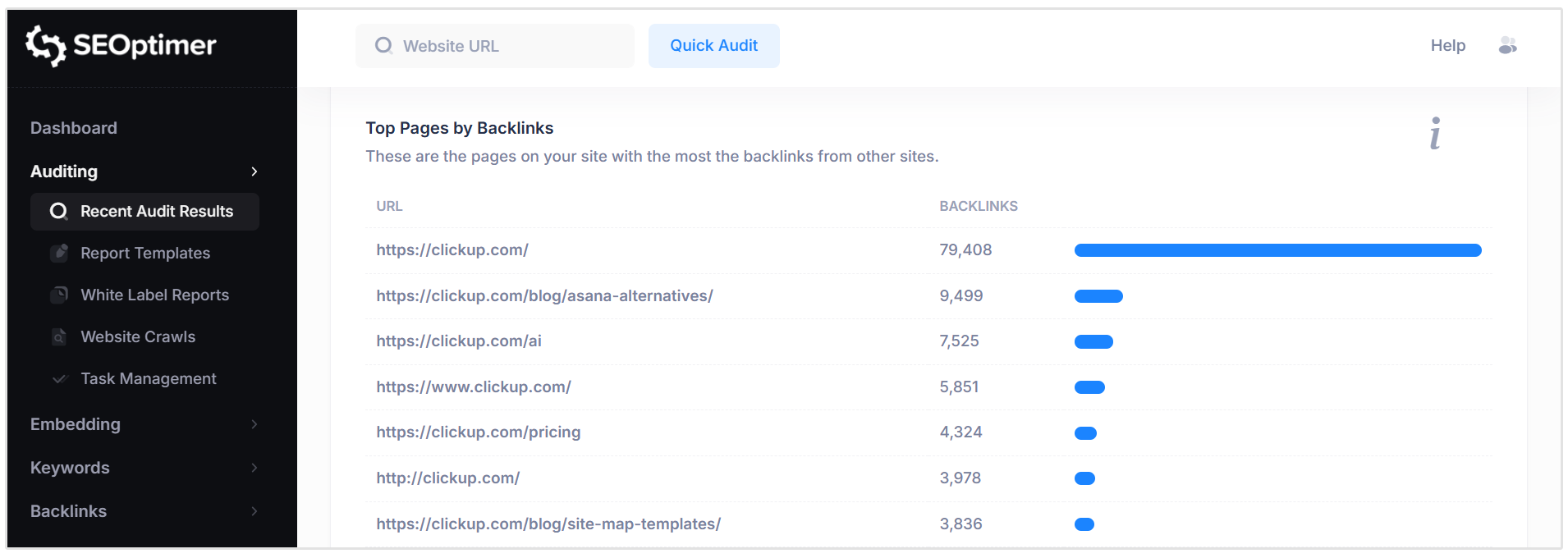The height and width of the screenshot is (558, 1568).
Task: Expand the Keywords section
Action: click(254, 468)
